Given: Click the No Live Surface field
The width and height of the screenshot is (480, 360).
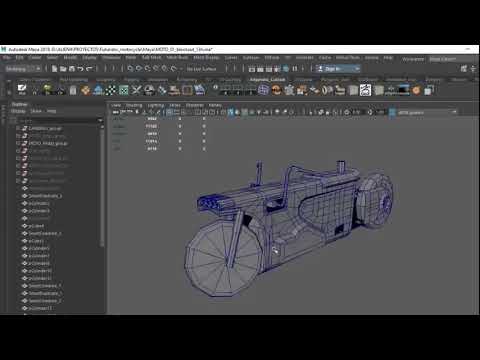Looking at the screenshot, I should click(x=201, y=69).
